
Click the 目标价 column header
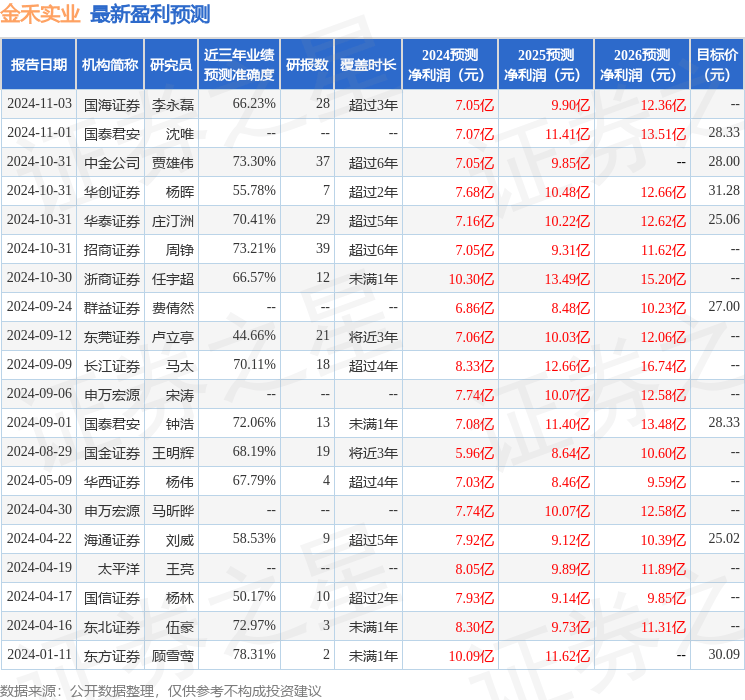[716, 65]
